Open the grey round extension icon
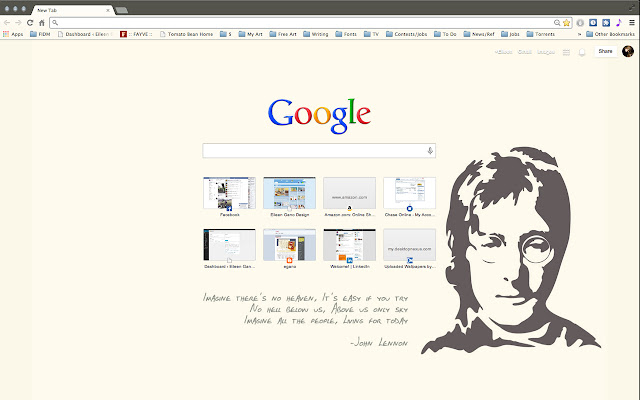This screenshot has width=640, height=400. [580, 23]
